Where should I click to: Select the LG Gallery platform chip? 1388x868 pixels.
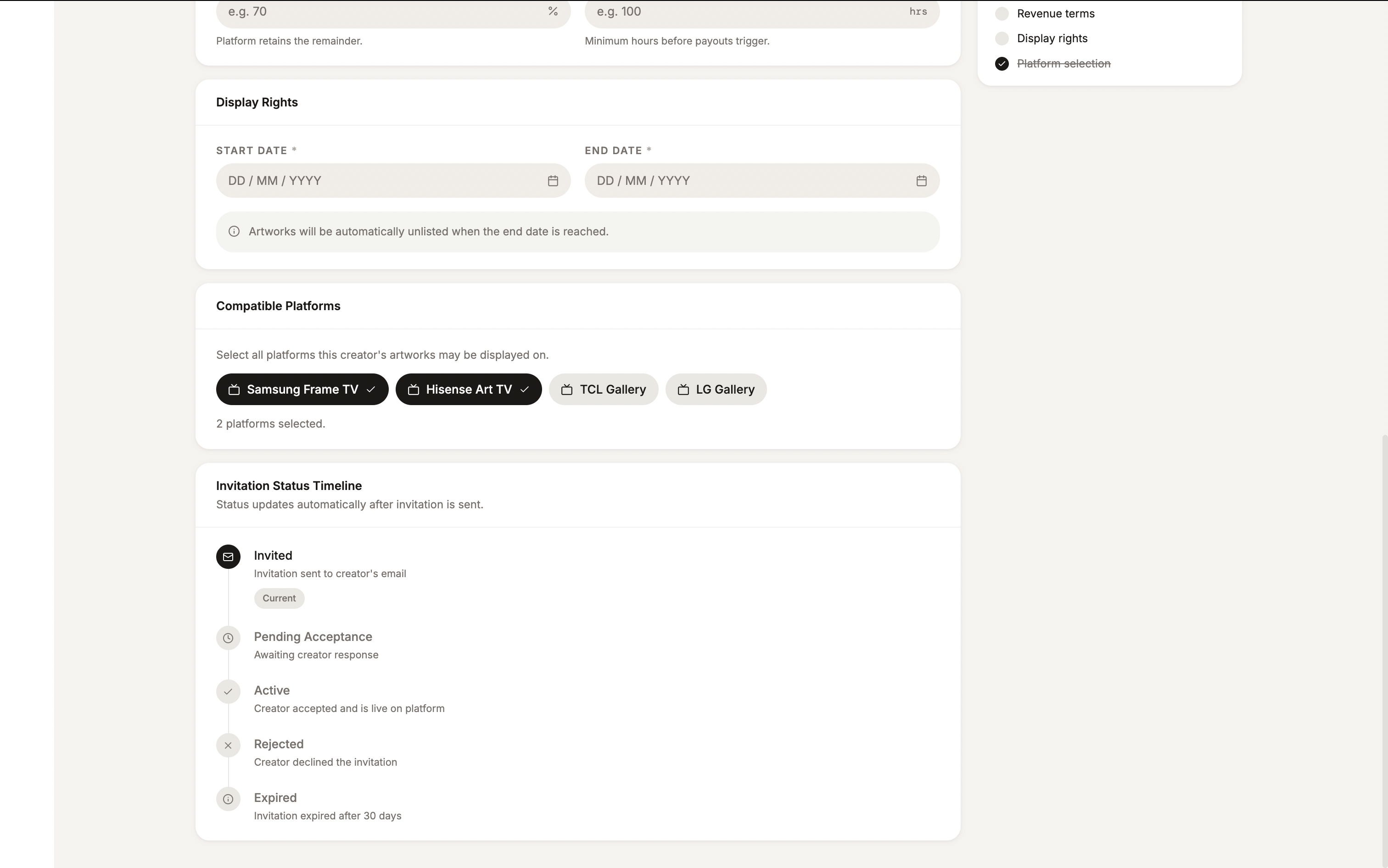[x=716, y=389]
